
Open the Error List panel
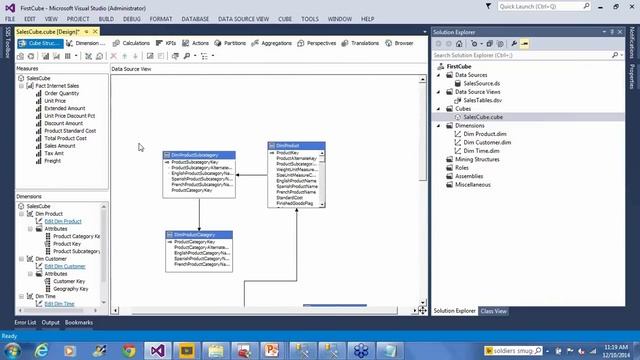pyautogui.click(x=25, y=322)
